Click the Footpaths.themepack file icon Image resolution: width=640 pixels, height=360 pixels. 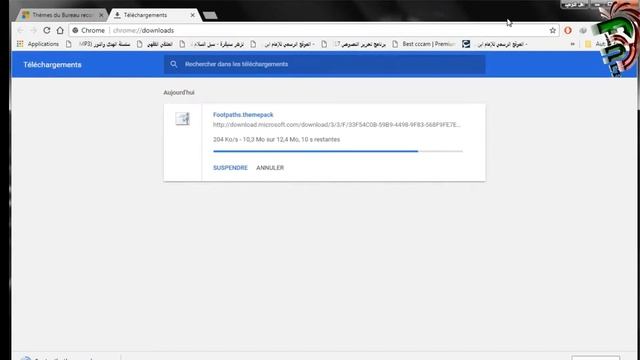click(182, 119)
